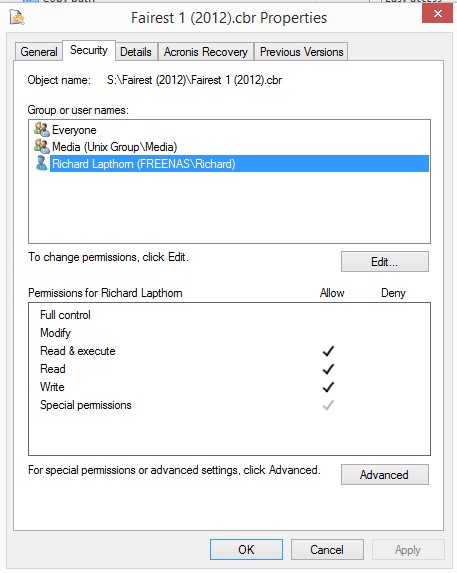457x573 pixels.
Task: Close the Fairest 1 (2012).cbr Properties window
Action: 437,14
